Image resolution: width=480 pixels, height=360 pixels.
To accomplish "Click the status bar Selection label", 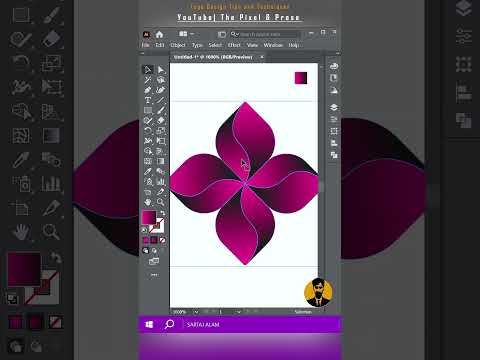I will pyautogui.click(x=303, y=312).
